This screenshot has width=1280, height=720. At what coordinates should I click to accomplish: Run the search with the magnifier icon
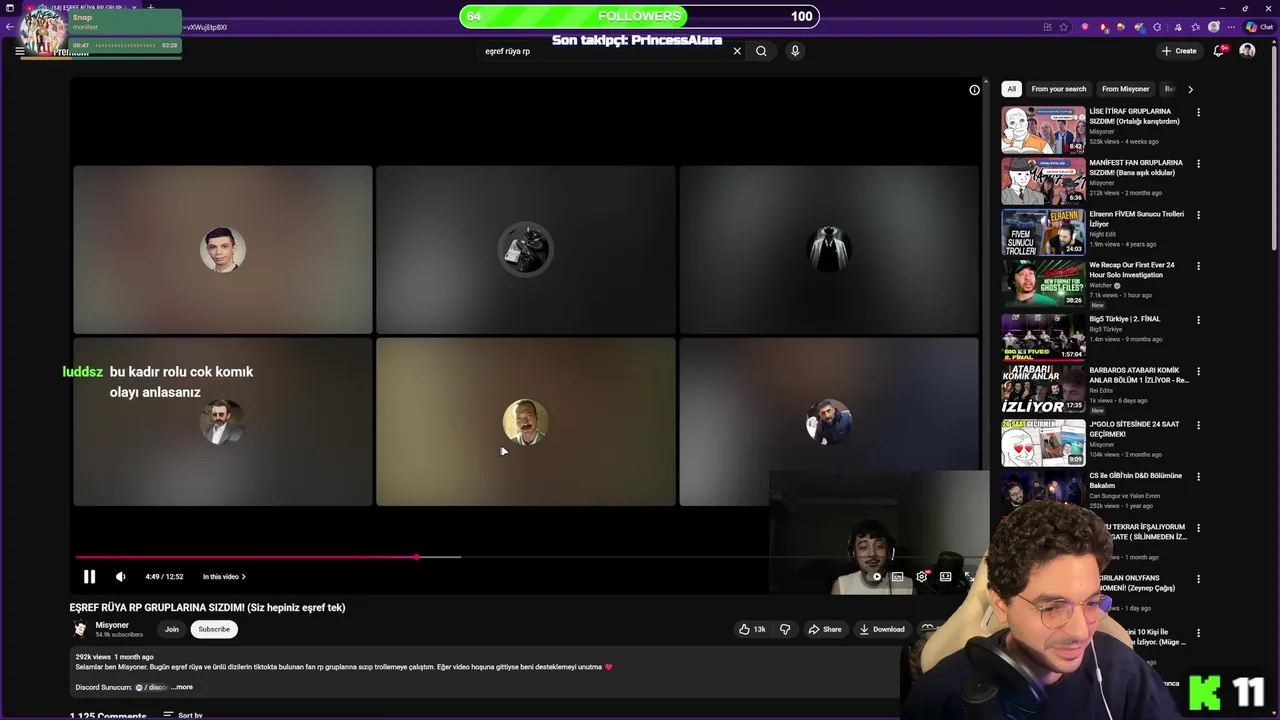pyautogui.click(x=761, y=51)
